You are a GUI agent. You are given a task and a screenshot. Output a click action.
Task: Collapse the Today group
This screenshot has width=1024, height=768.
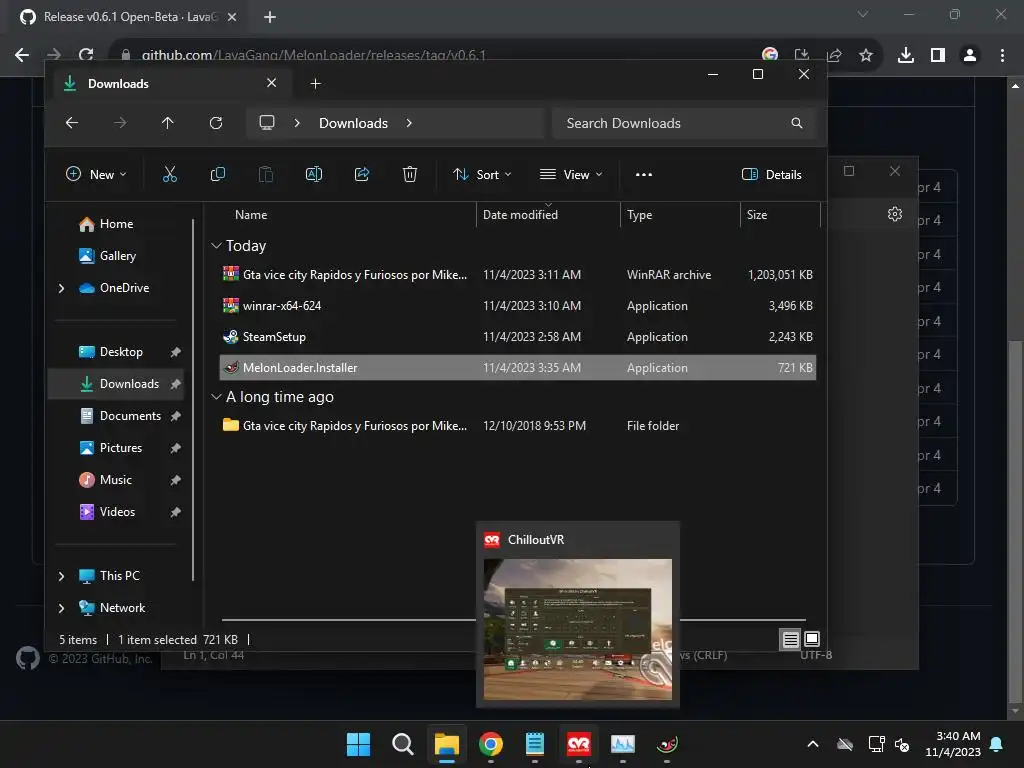pyautogui.click(x=216, y=246)
